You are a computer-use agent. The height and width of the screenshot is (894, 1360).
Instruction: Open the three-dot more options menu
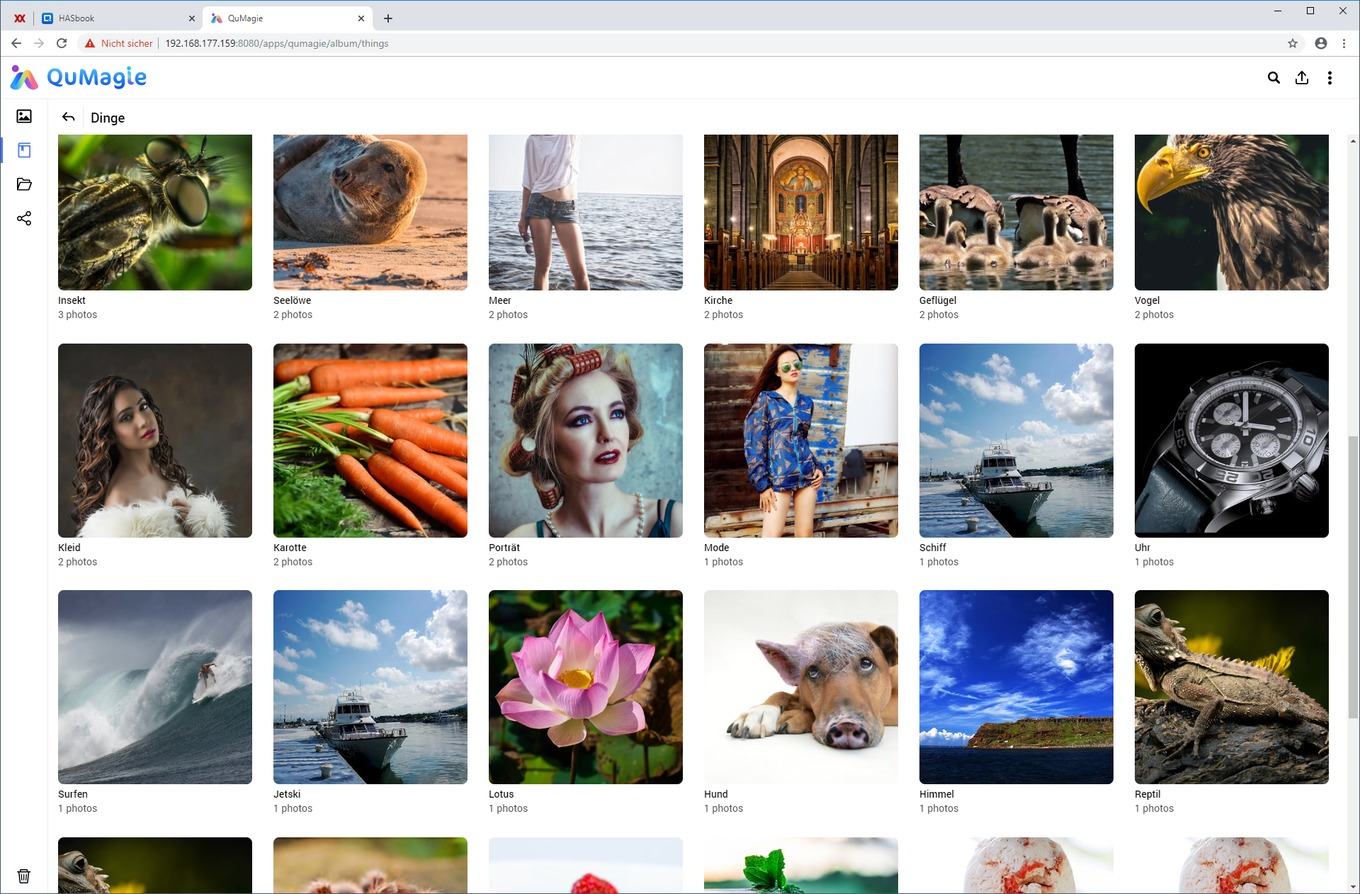tap(1330, 77)
